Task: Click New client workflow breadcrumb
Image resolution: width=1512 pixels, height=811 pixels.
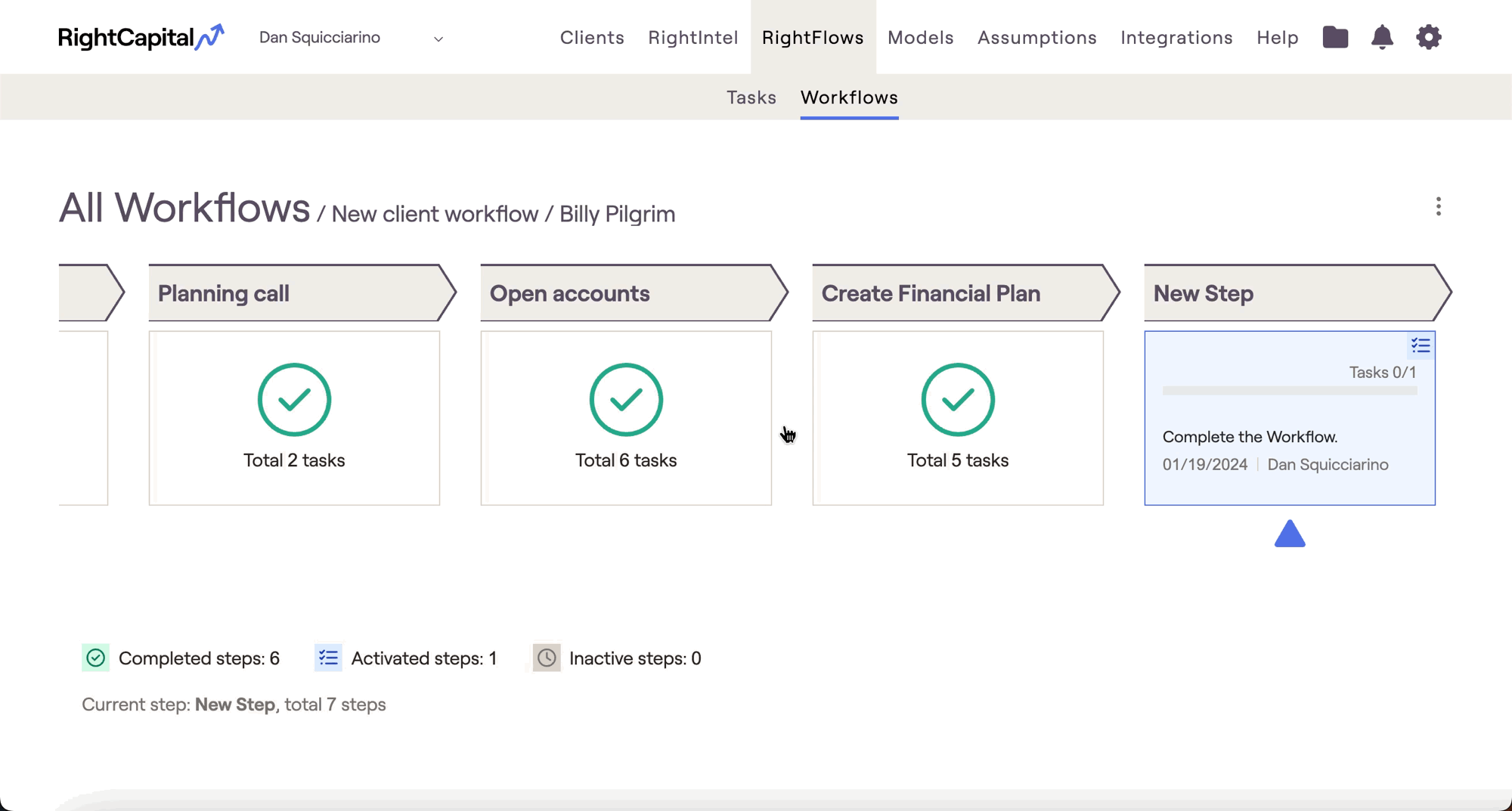Action: [x=435, y=215]
